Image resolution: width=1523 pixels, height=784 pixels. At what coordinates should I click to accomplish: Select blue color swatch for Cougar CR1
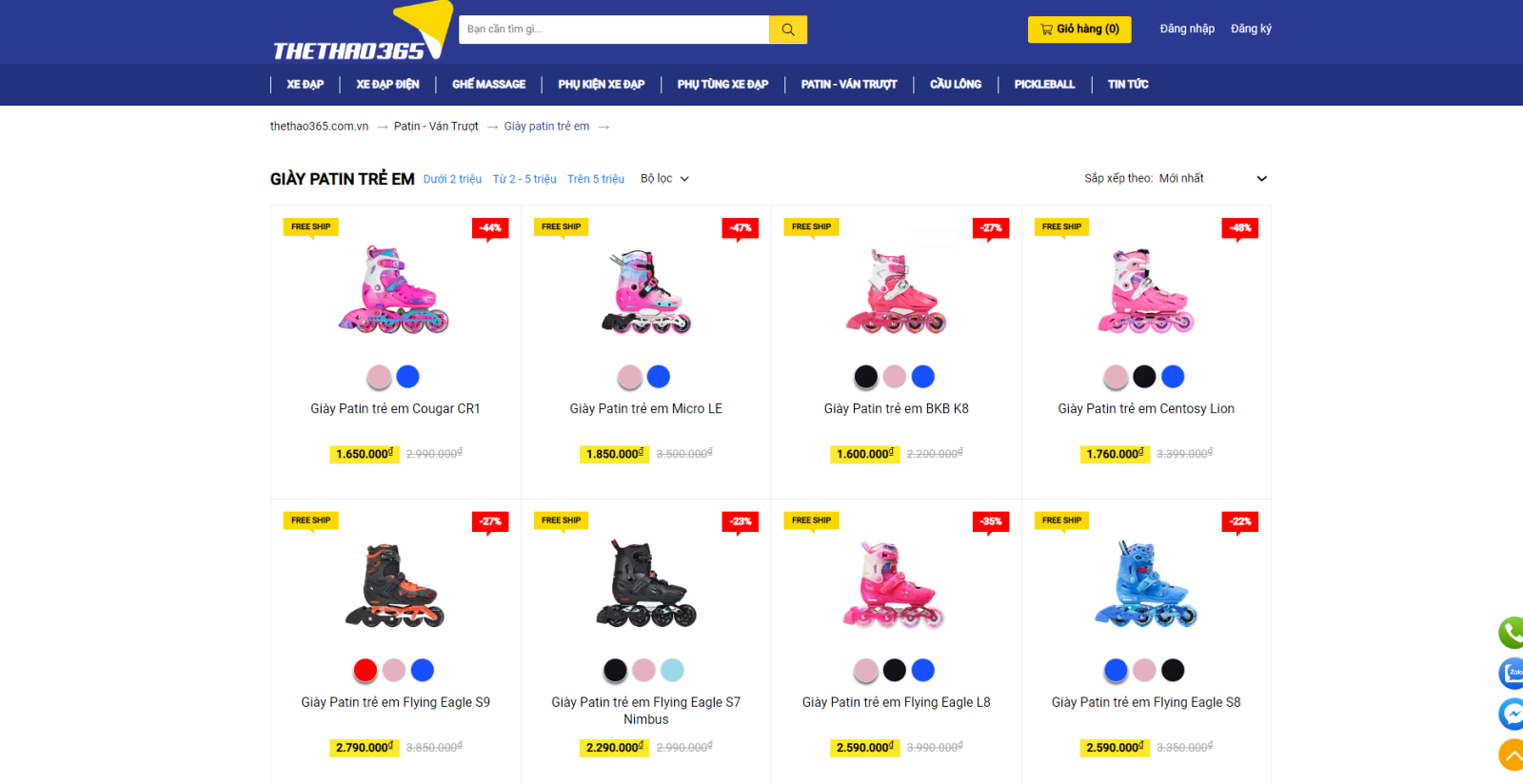[407, 377]
